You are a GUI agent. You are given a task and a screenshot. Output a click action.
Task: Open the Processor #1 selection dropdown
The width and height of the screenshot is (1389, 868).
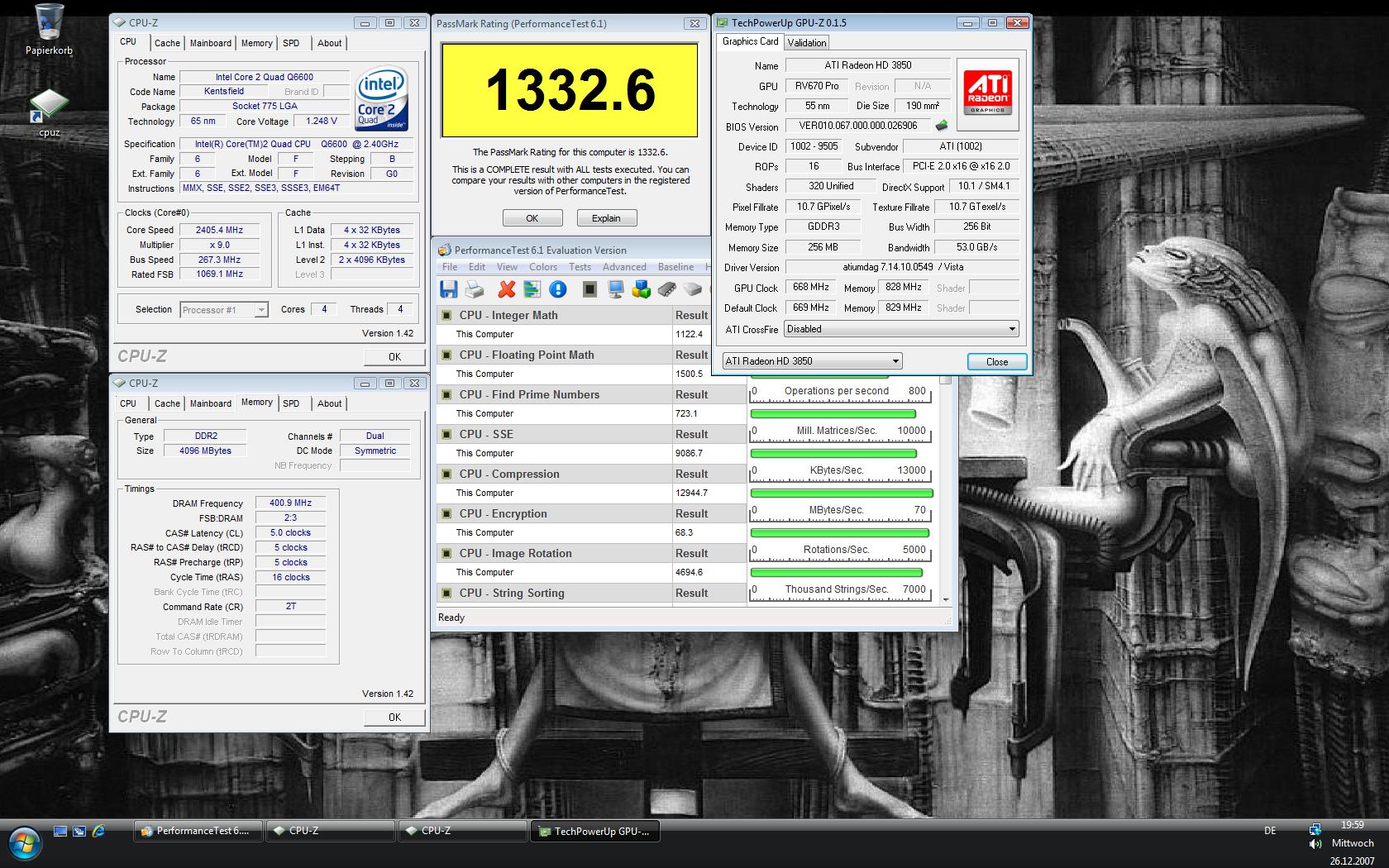tap(224, 310)
